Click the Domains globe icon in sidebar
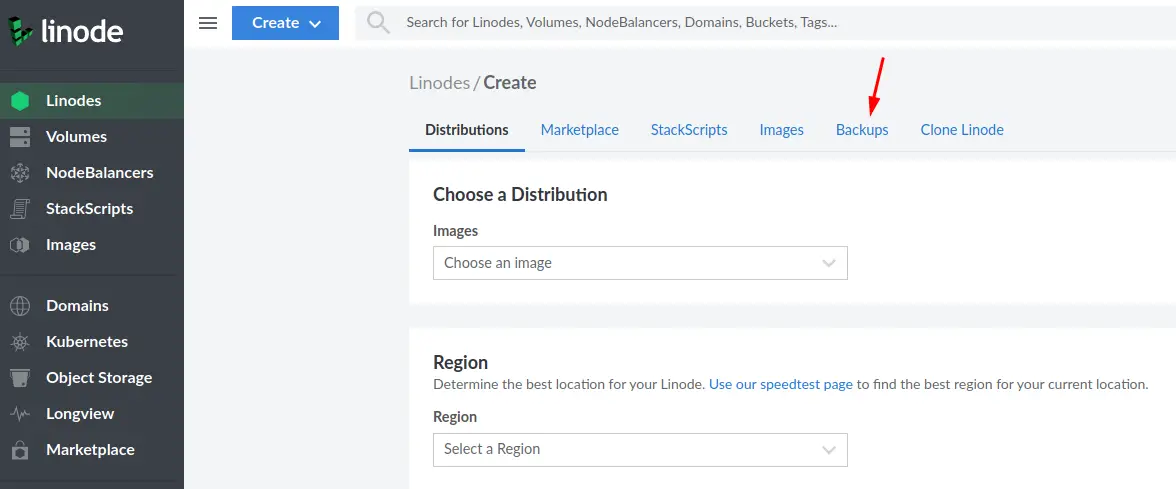 (x=20, y=306)
